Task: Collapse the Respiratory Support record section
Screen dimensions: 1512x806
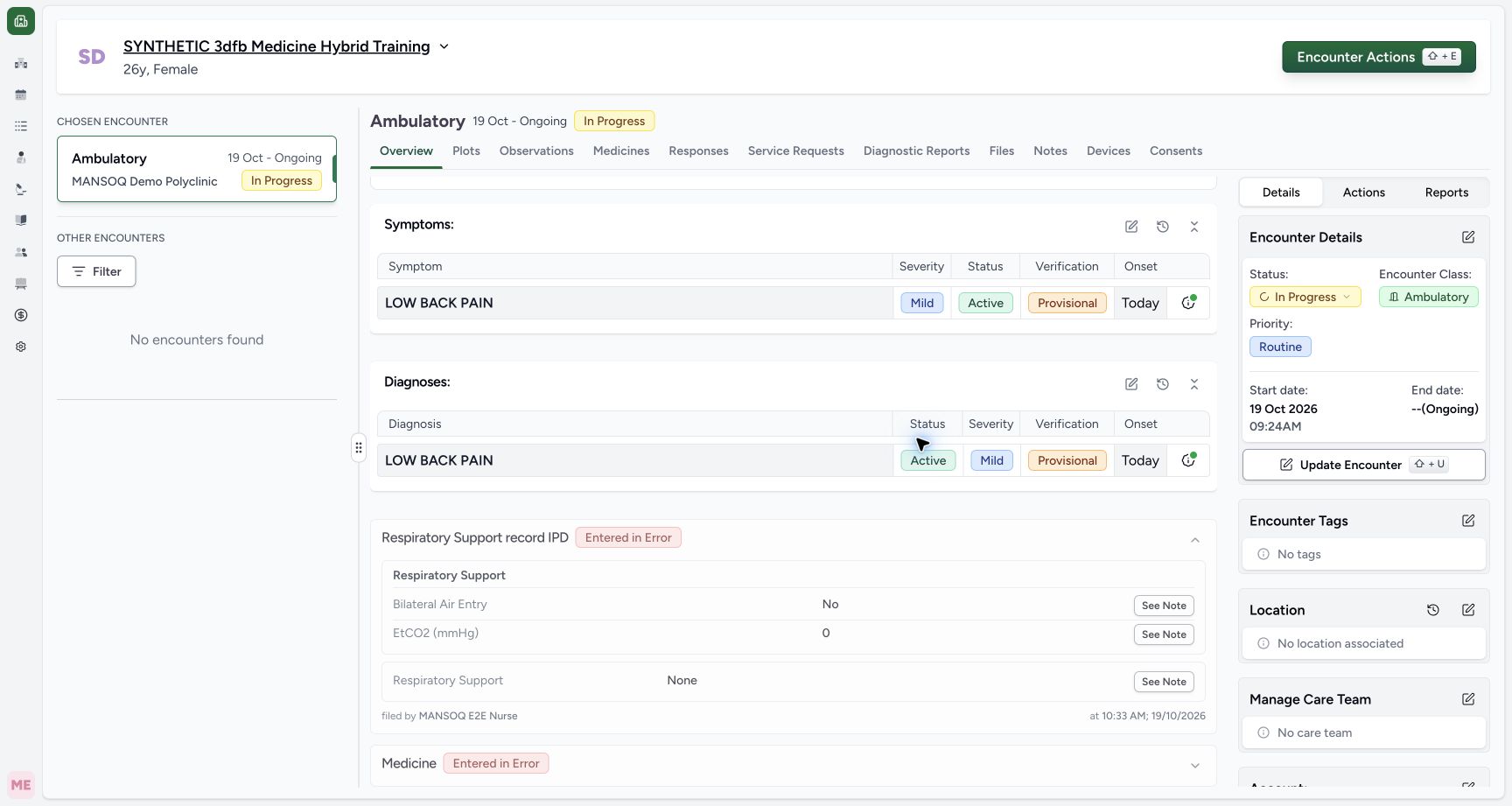Action: pyautogui.click(x=1195, y=540)
